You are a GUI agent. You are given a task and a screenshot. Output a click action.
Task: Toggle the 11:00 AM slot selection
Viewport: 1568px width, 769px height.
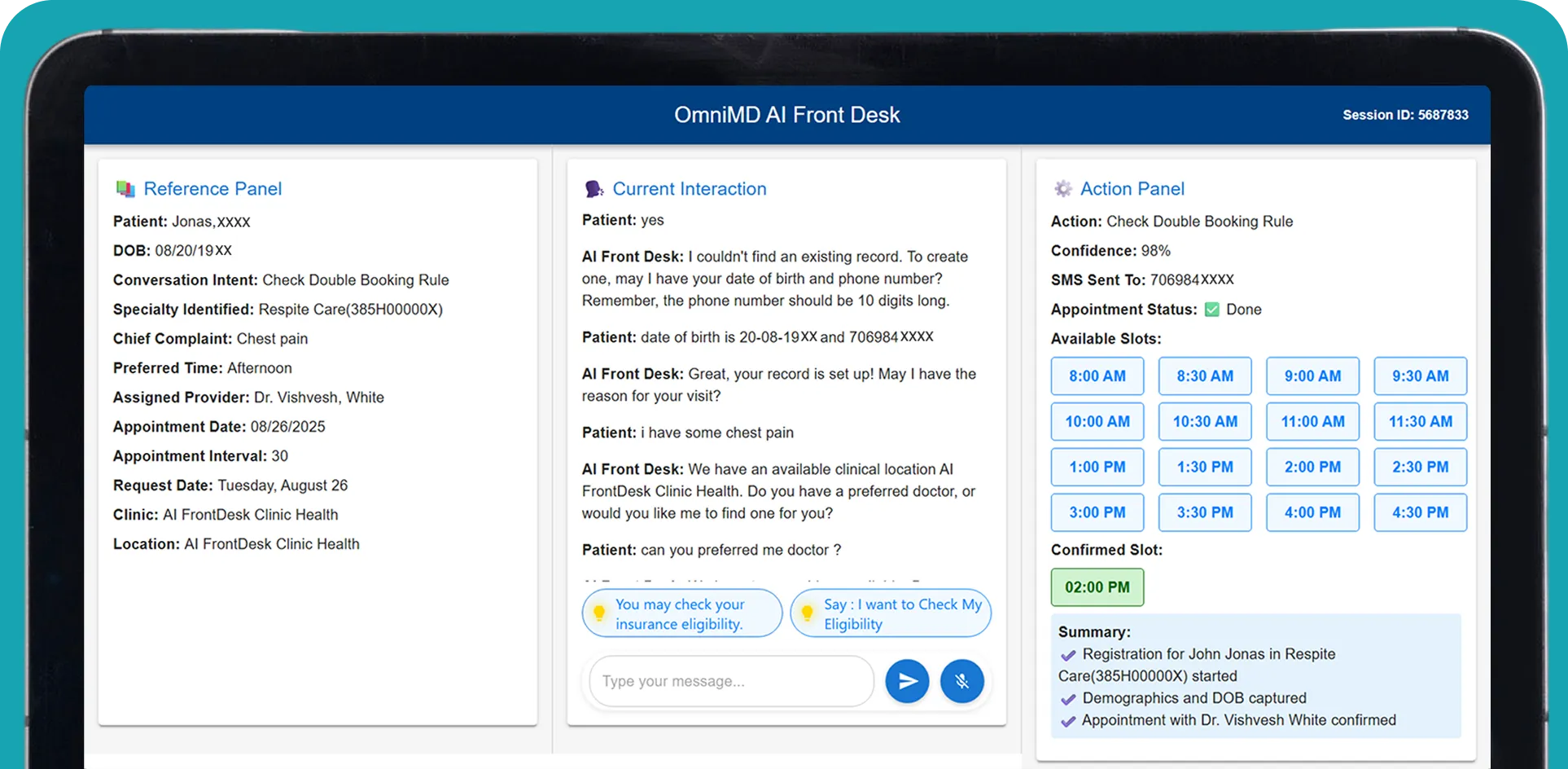tap(1312, 421)
